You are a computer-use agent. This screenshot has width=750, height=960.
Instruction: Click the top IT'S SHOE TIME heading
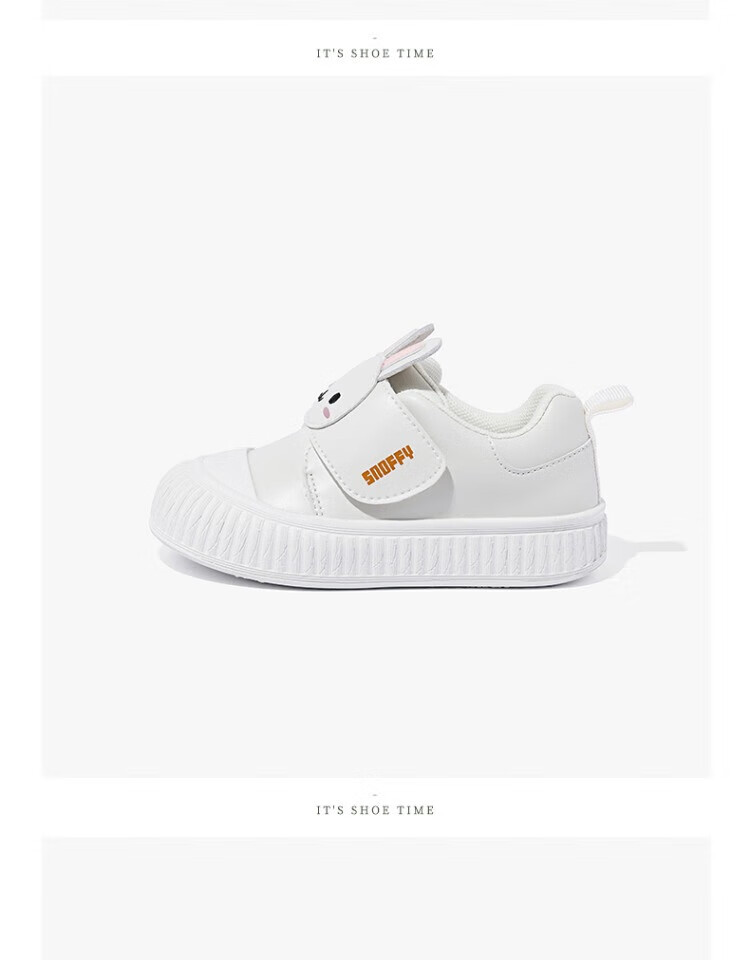375,54
